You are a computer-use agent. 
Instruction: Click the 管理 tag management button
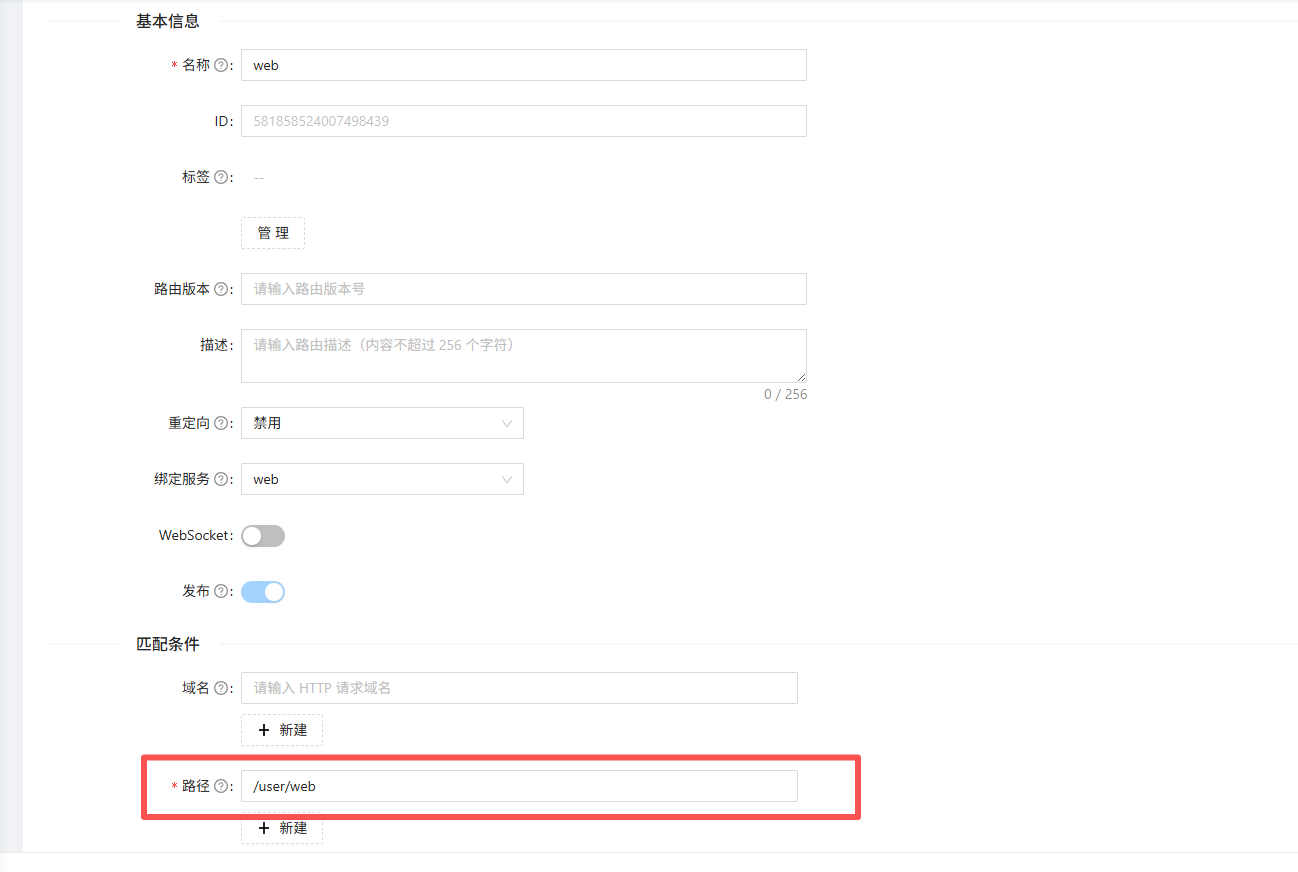point(273,233)
